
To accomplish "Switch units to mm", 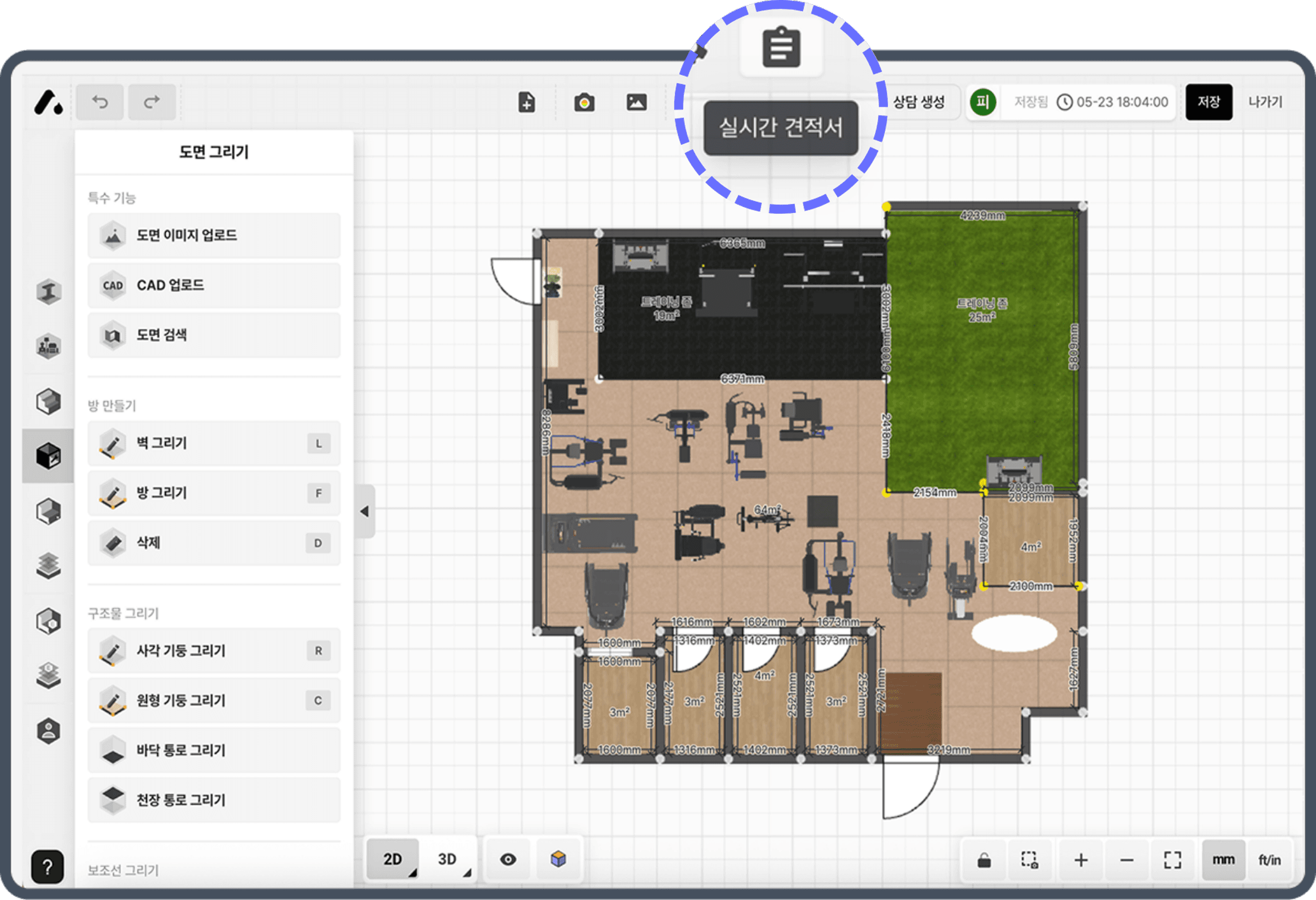I will [1223, 860].
